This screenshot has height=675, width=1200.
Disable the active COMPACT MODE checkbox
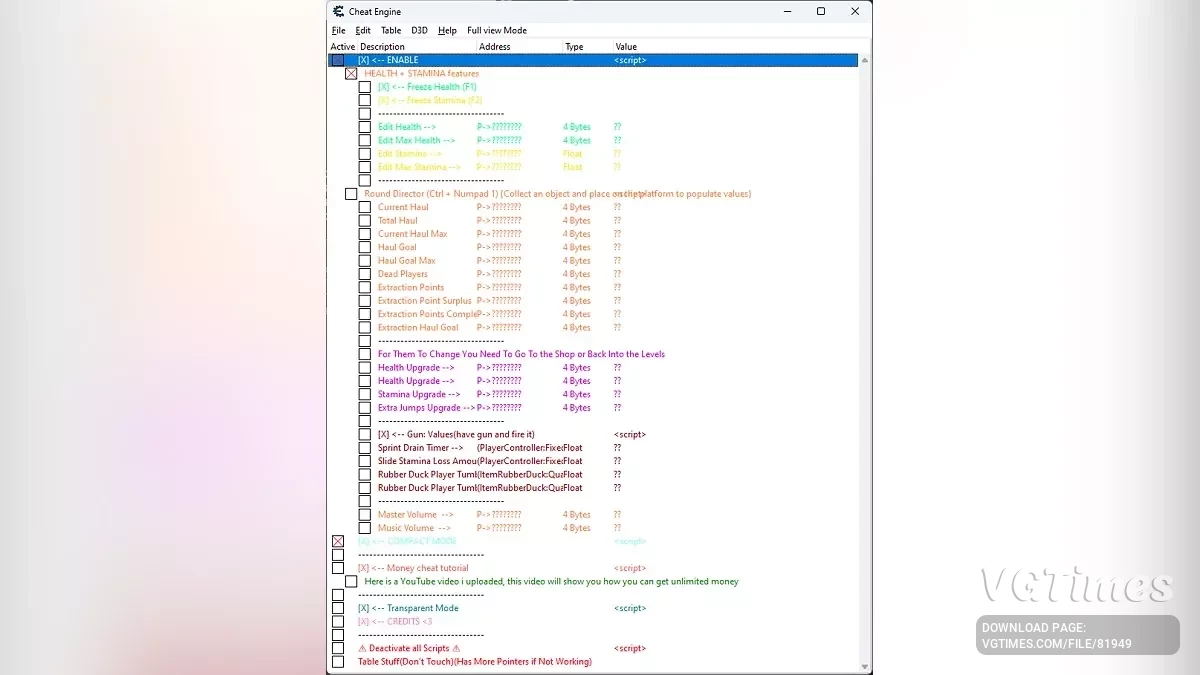(338, 540)
